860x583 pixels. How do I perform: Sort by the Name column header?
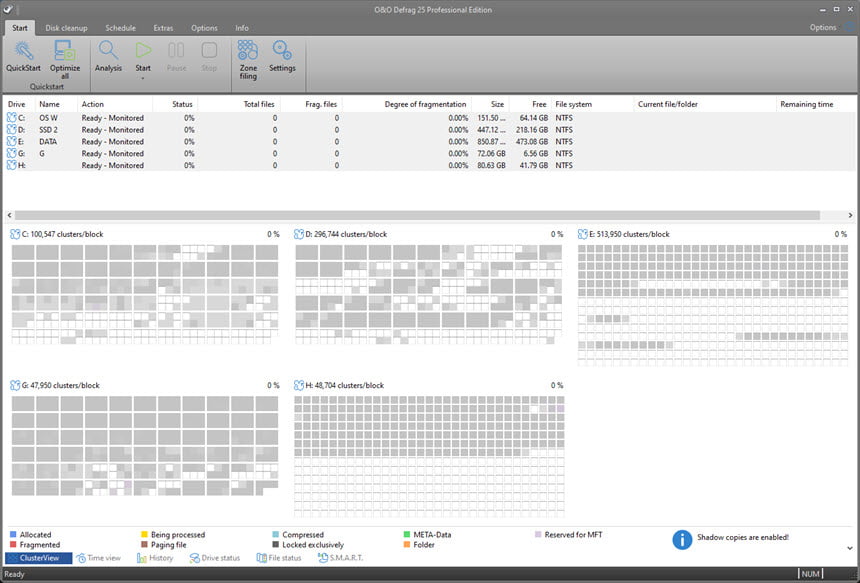(56, 104)
